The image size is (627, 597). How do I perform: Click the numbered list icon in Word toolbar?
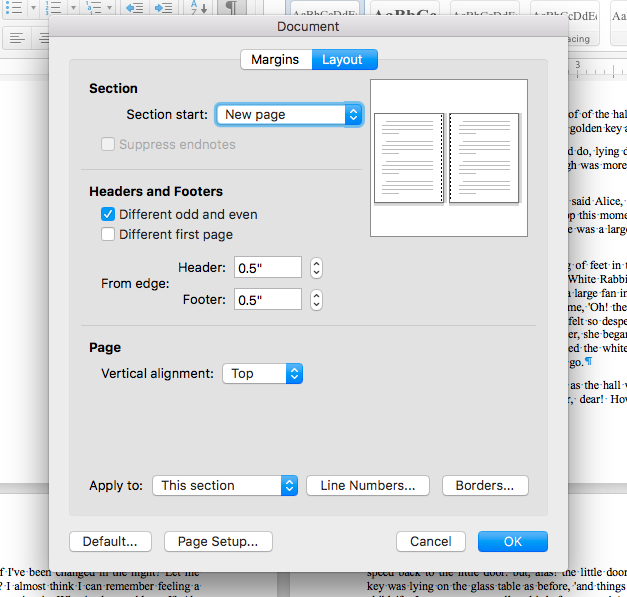point(53,7)
